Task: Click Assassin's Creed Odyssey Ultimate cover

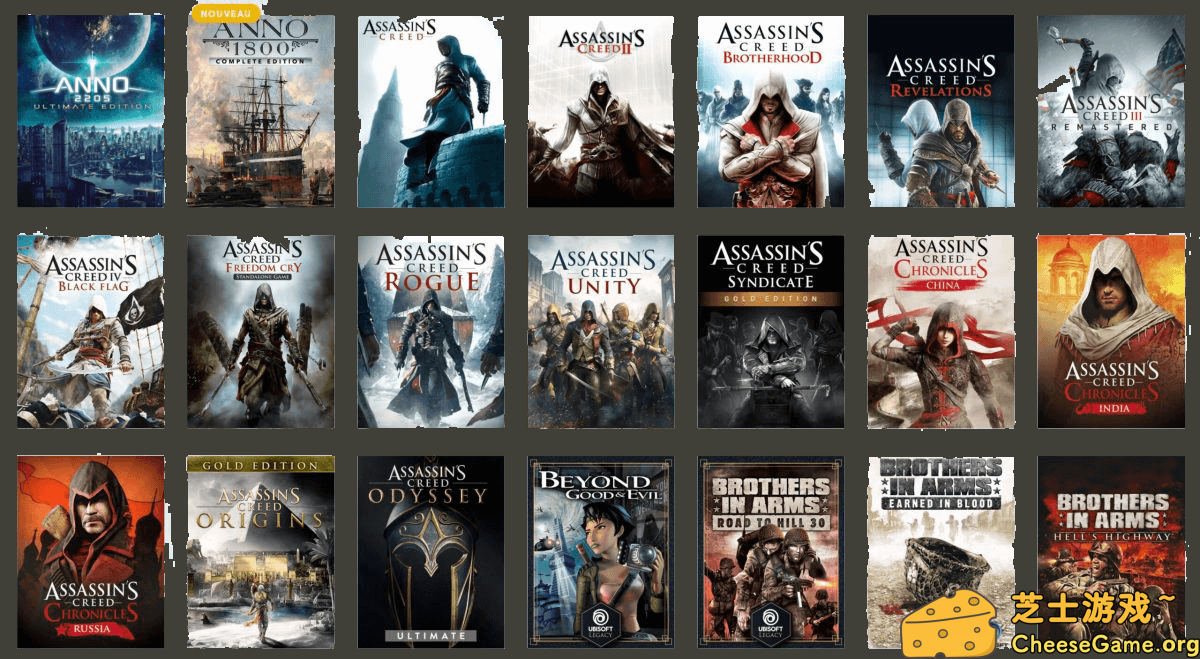Action: pos(431,551)
